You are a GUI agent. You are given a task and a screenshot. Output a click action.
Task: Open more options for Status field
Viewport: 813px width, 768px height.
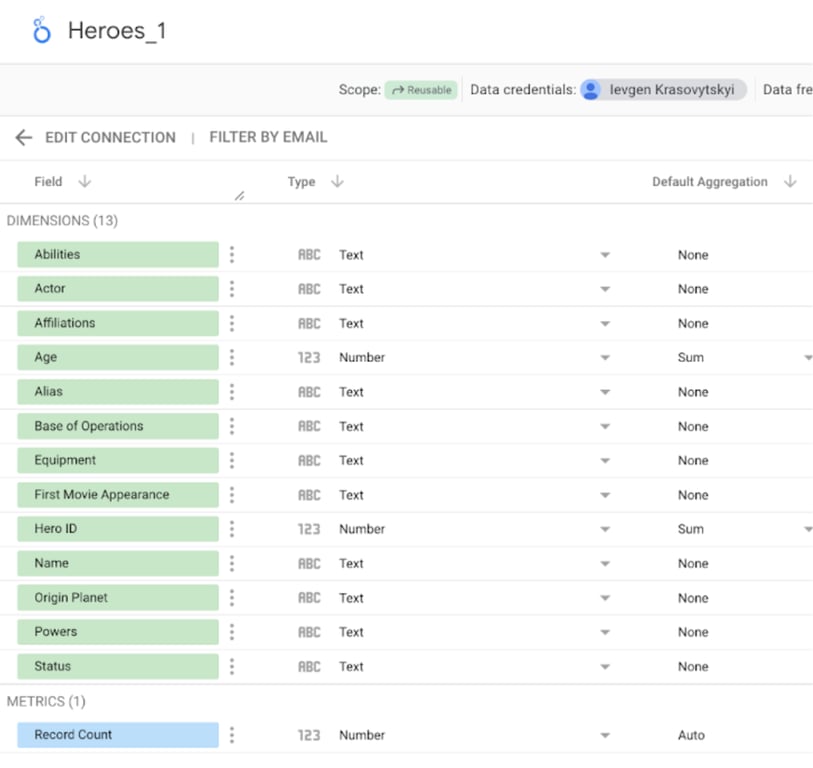pyautogui.click(x=232, y=666)
